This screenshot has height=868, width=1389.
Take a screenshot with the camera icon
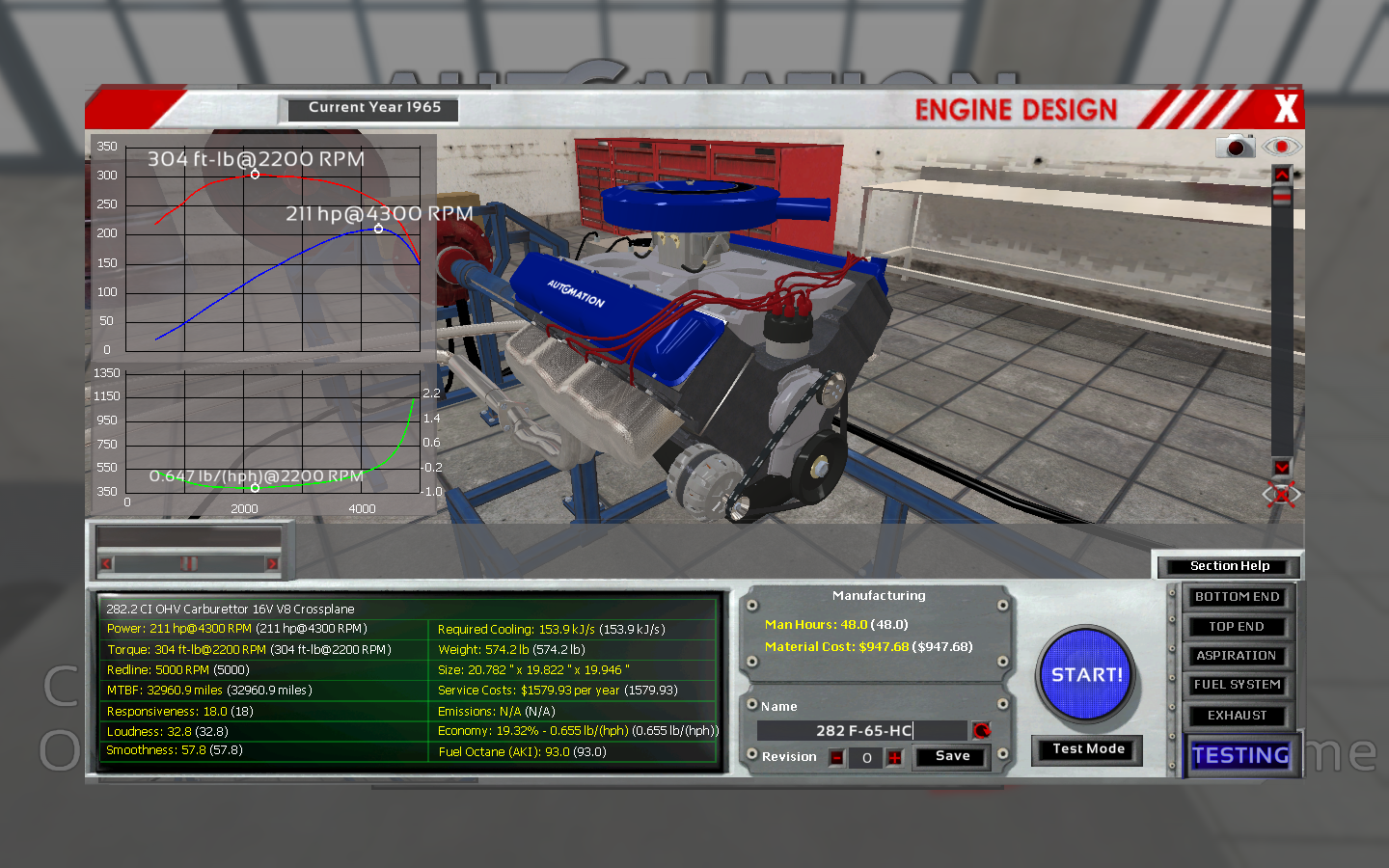[1235, 147]
